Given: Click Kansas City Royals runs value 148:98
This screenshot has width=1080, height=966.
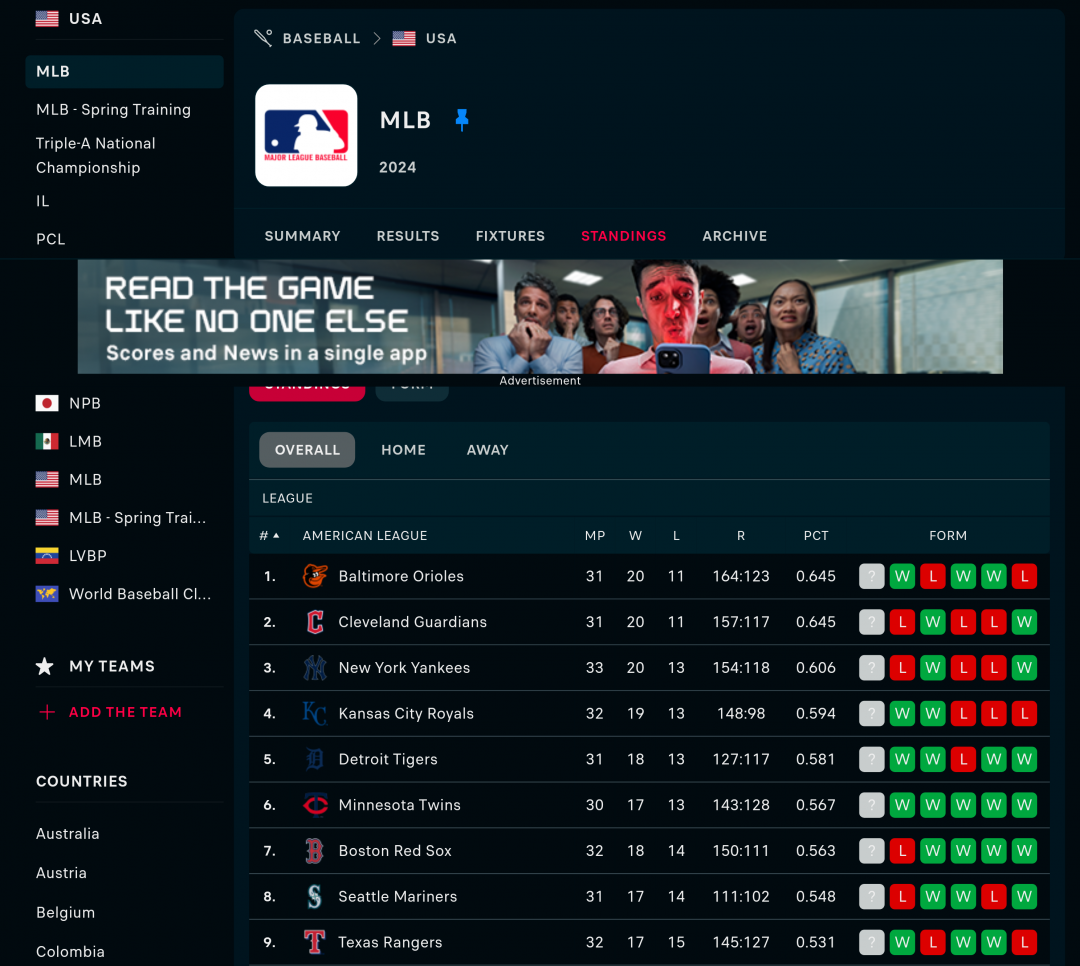Looking at the screenshot, I should point(741,713).
